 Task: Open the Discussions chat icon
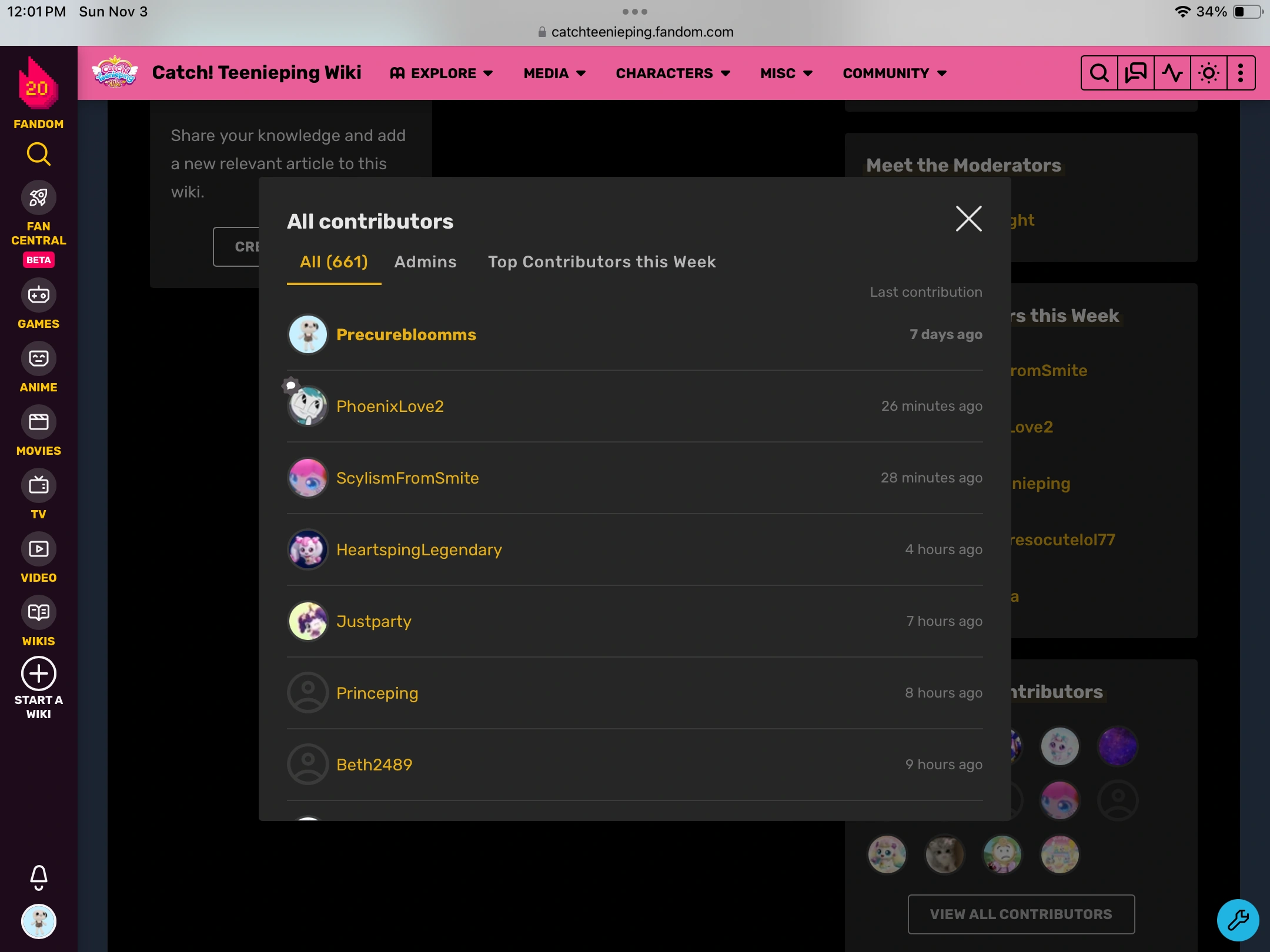coord(1135,73)
